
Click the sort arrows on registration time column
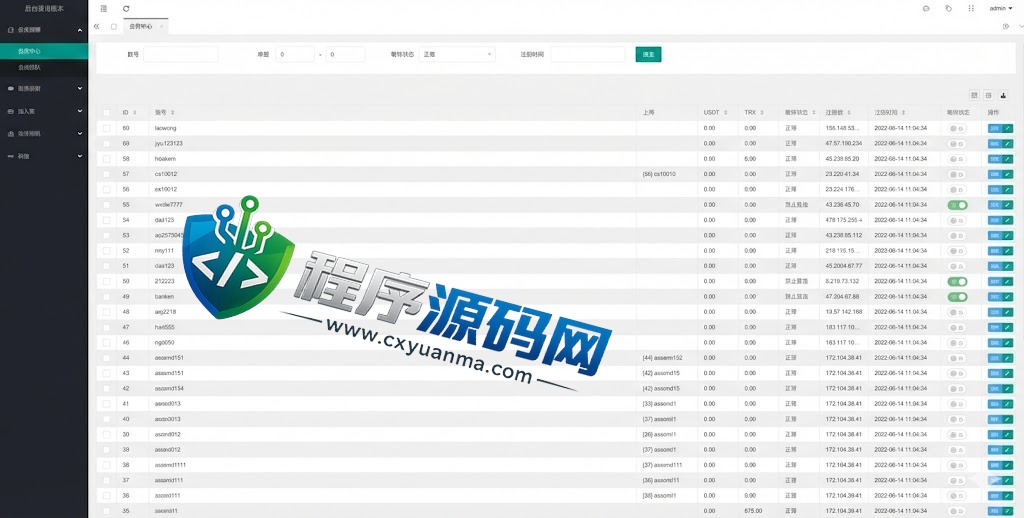click(x=903, y=113)
